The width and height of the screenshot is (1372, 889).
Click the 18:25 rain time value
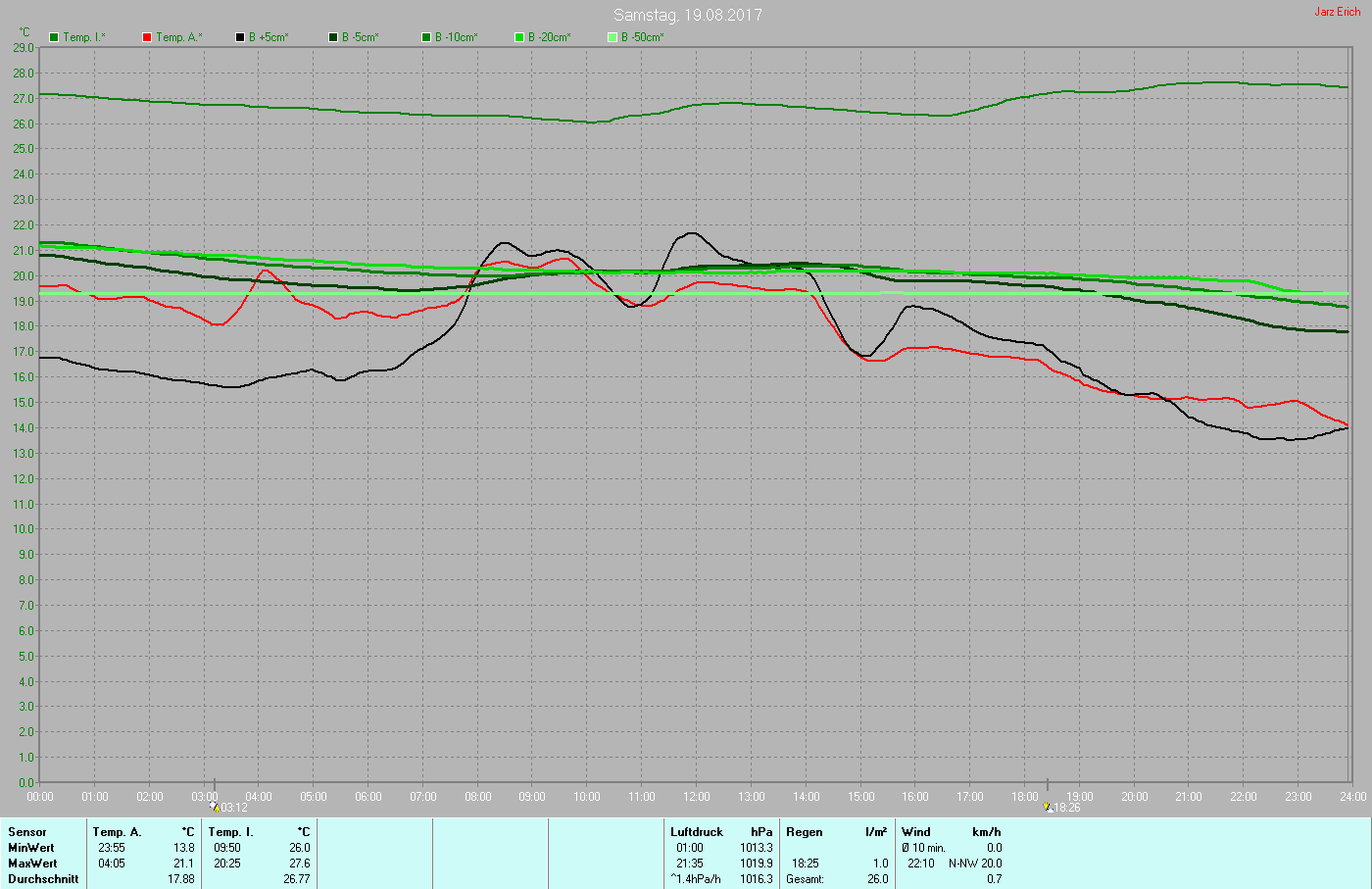(806, 864)
